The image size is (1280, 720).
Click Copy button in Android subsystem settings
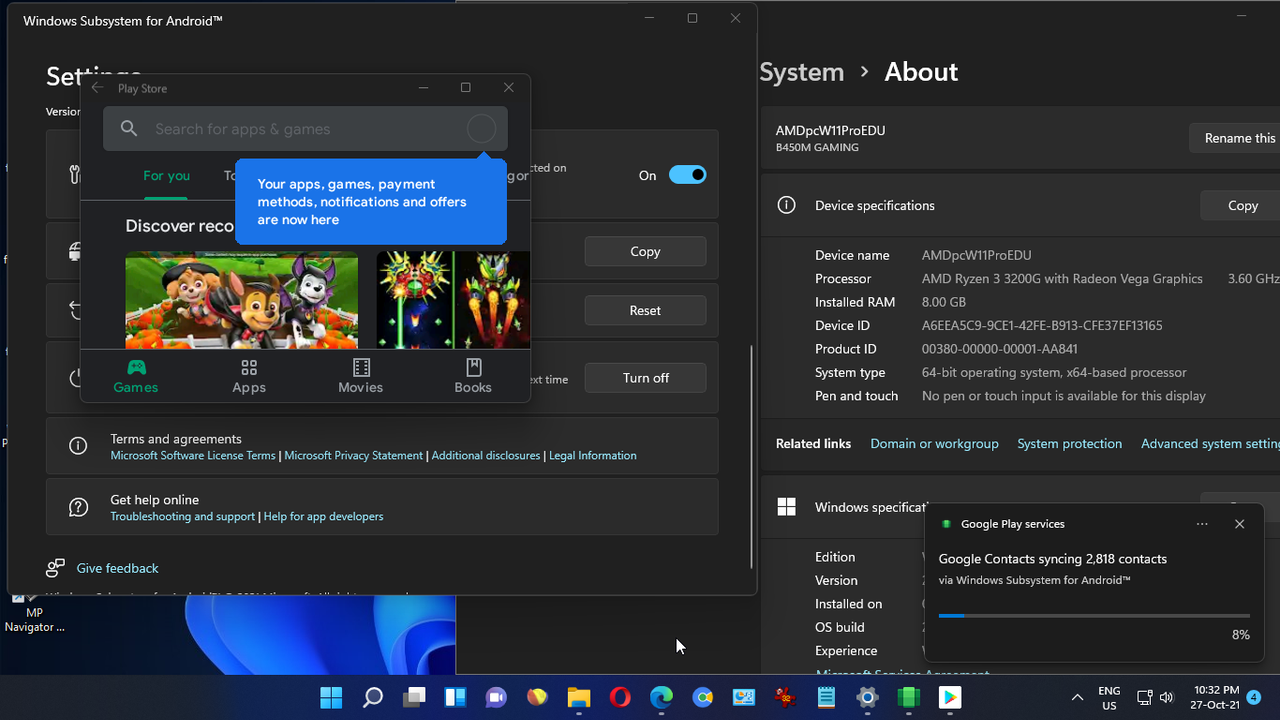[x=645, y=252]
